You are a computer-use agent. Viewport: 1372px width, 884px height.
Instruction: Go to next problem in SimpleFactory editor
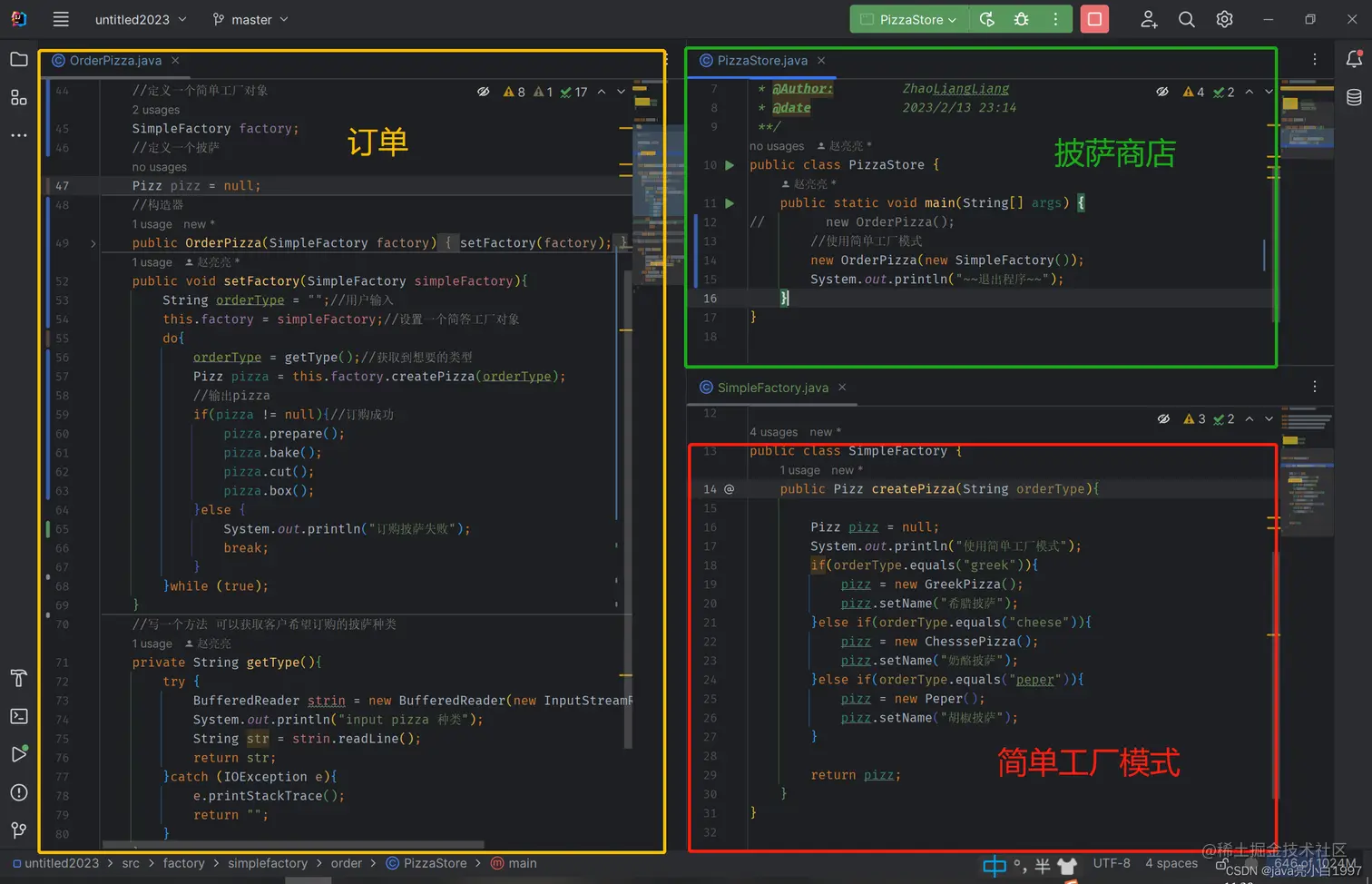click(1269, 418)
